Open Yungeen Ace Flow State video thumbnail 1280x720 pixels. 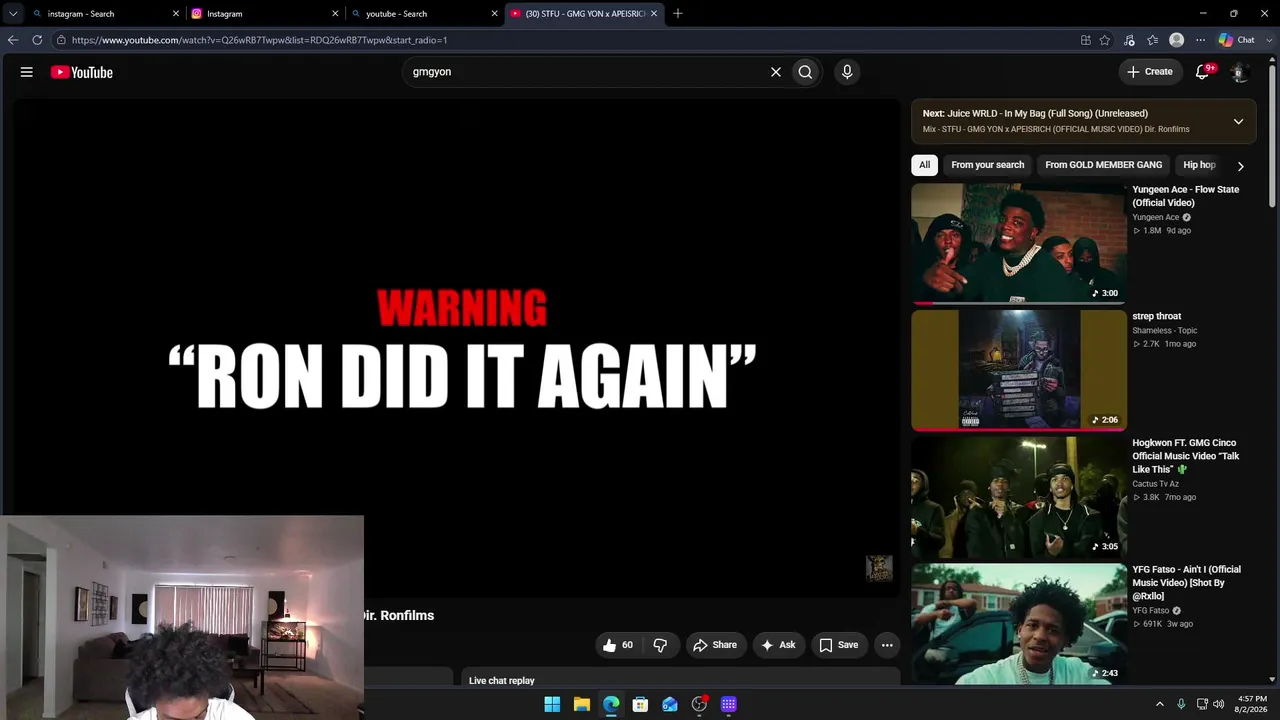click(1019, 243)
